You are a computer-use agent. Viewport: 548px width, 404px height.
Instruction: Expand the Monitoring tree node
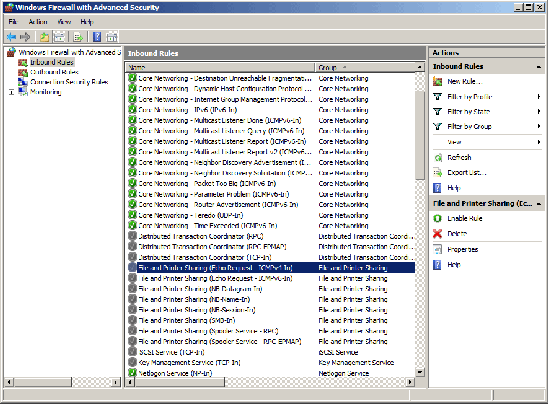[11, 92]
